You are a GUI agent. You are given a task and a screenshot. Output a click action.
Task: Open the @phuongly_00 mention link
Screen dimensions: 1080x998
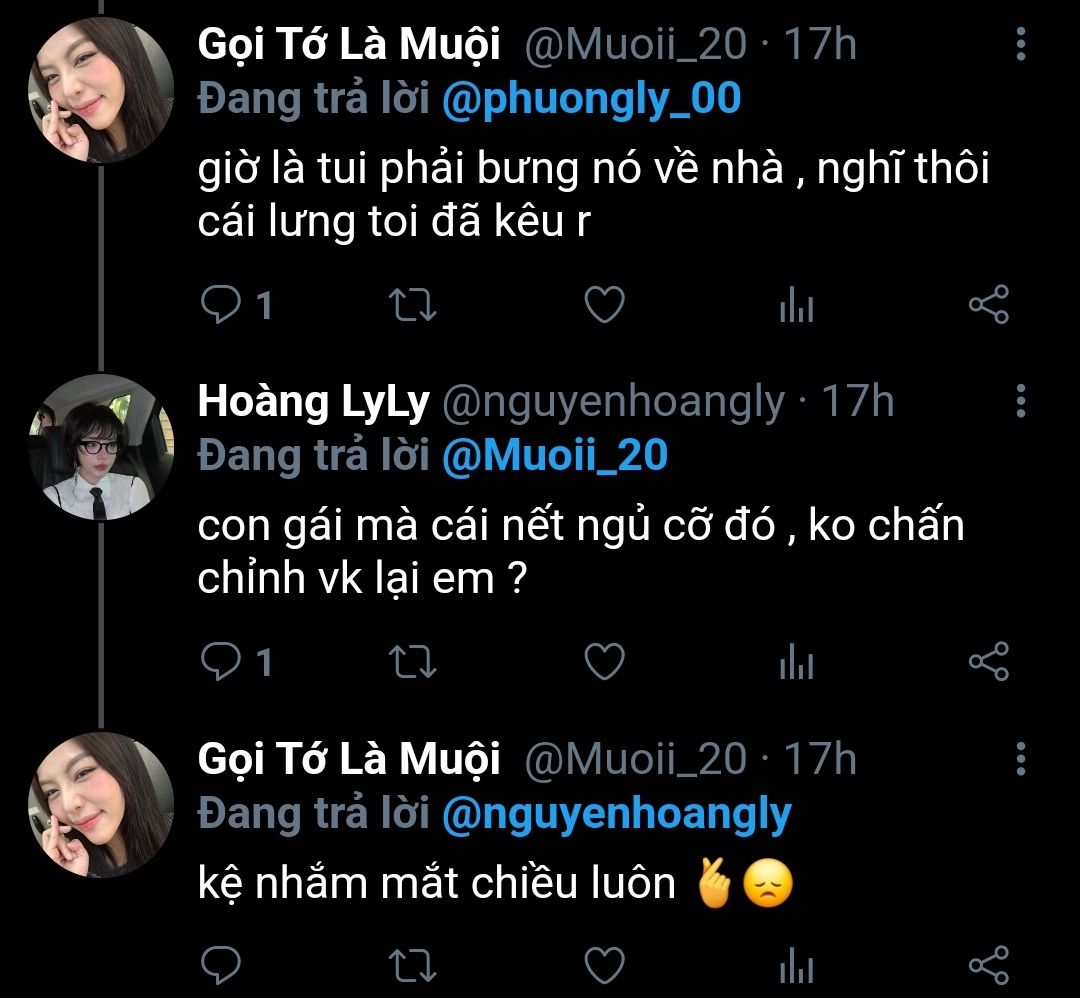coord(591,98)
